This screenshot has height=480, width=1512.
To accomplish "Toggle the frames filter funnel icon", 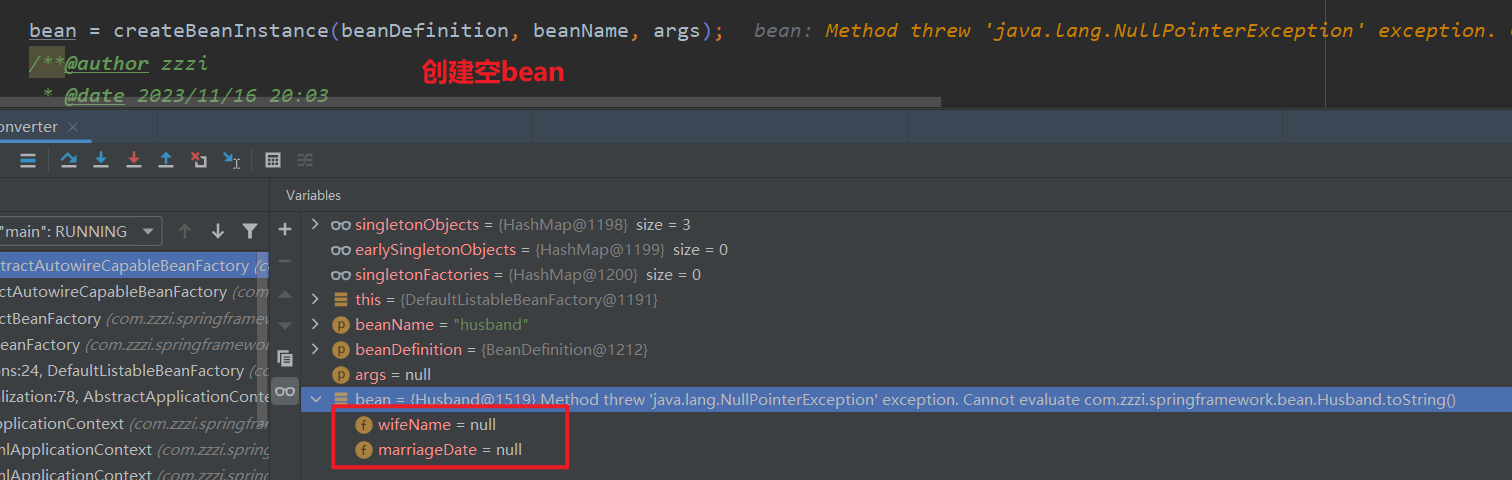I will [250, 232].
